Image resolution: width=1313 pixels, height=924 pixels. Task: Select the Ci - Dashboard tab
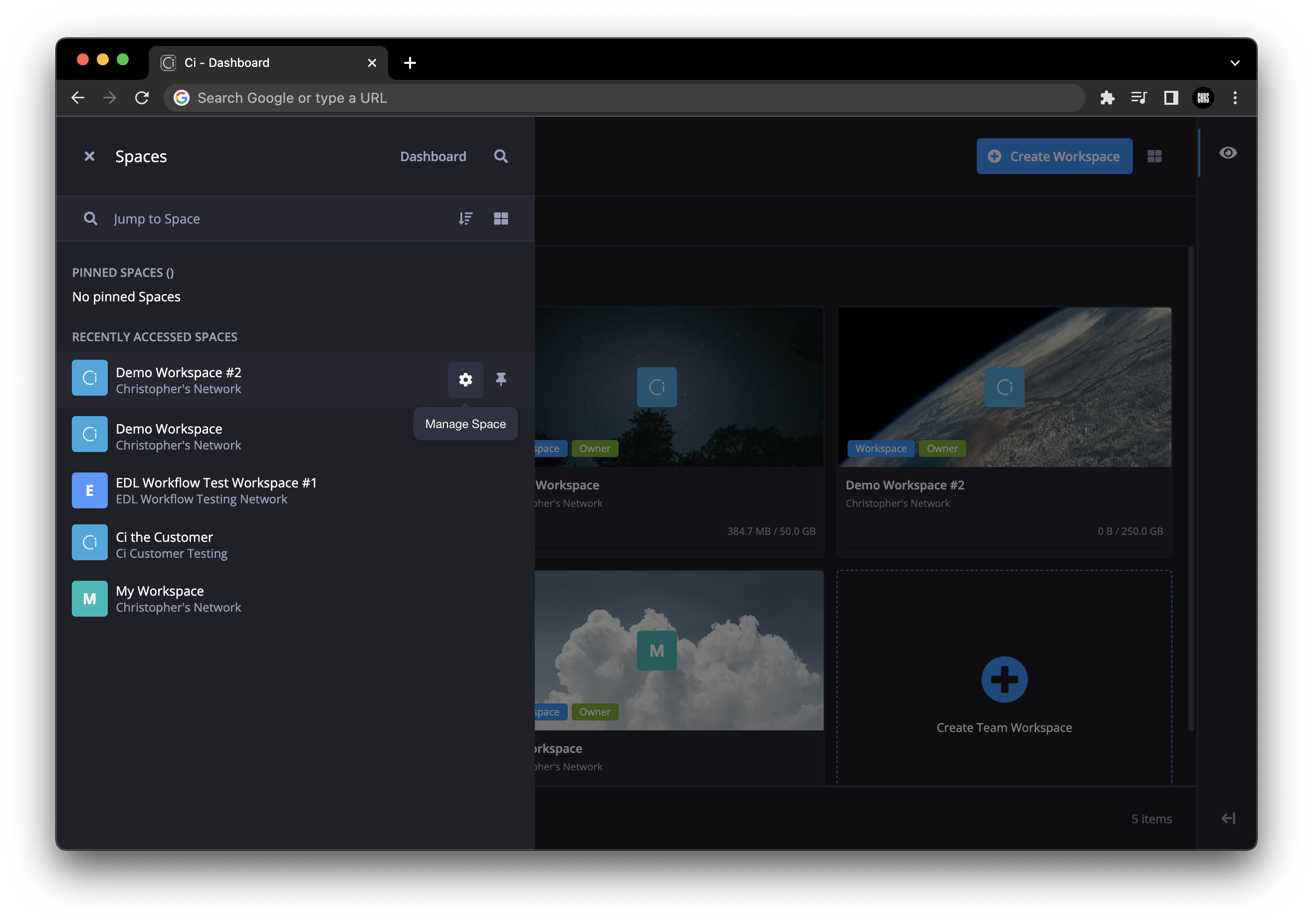(269, 62)
